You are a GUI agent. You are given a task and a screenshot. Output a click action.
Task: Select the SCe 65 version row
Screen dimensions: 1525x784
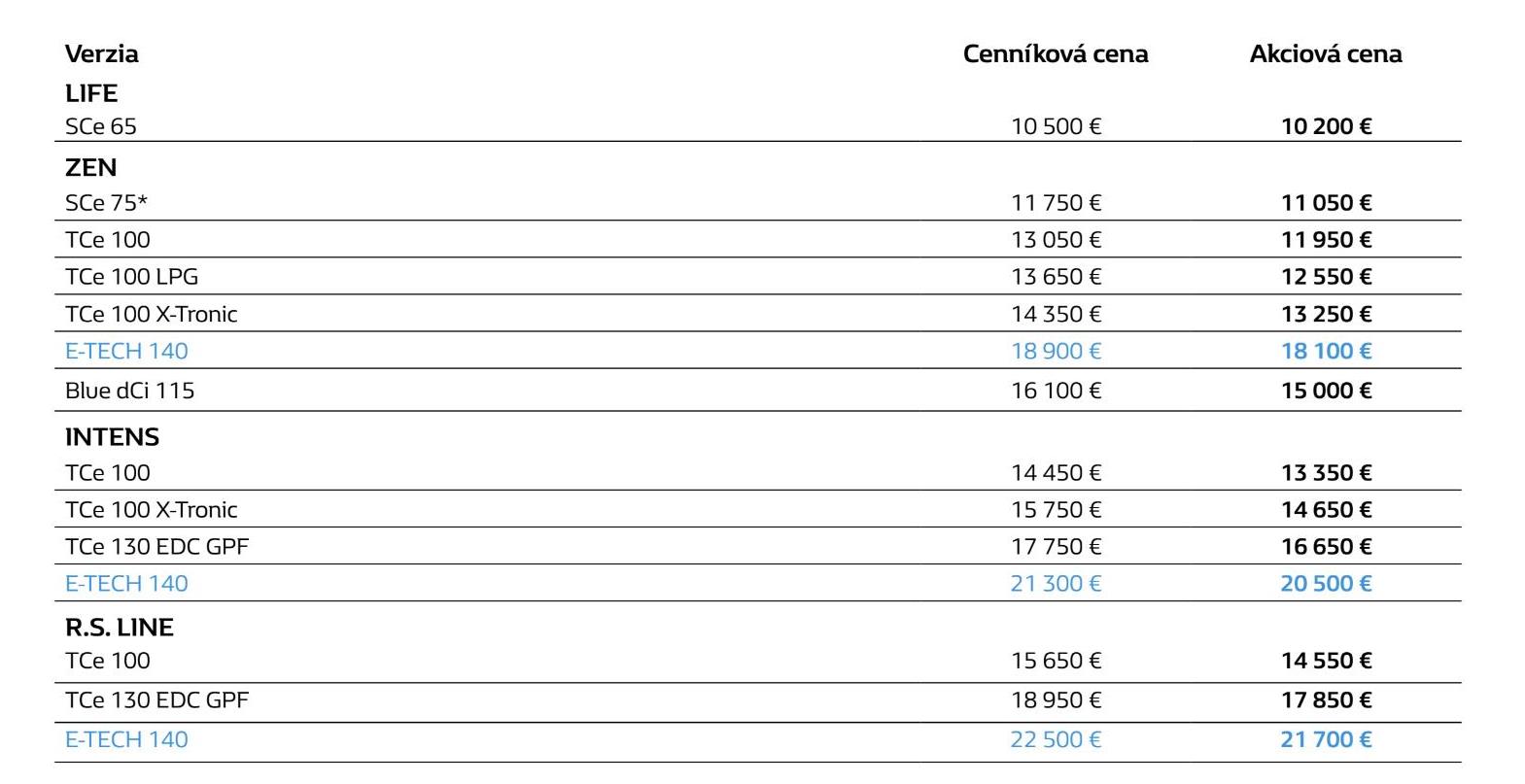758,126
